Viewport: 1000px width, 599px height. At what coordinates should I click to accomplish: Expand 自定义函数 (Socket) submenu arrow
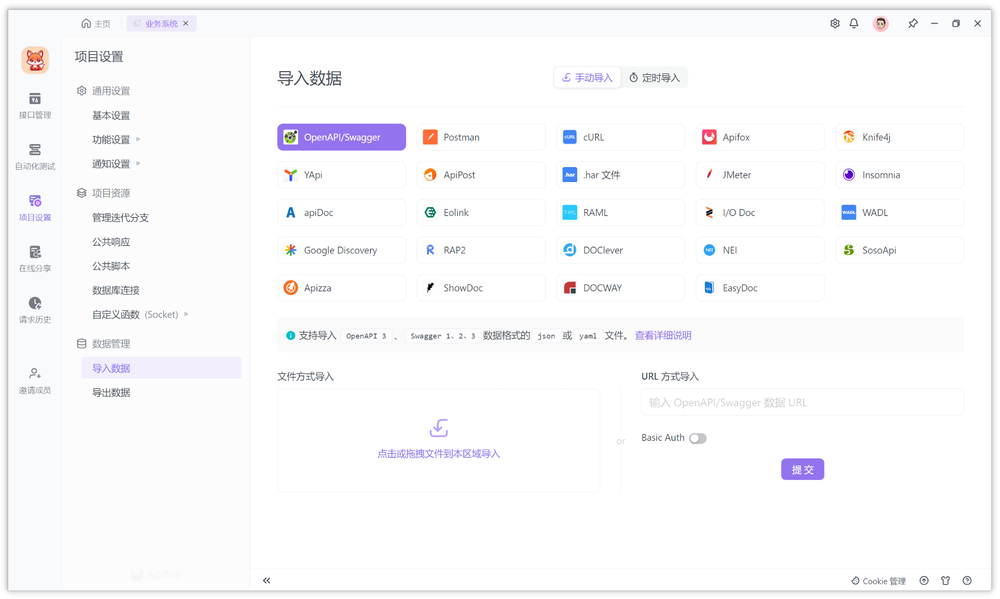tap(186, 314)
